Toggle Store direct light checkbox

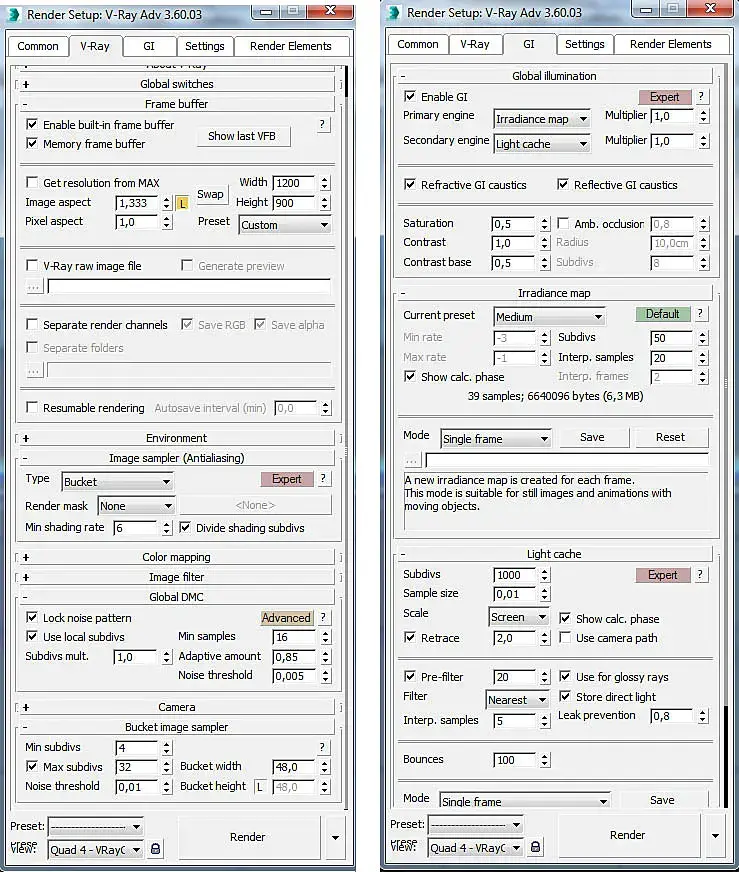565,696
